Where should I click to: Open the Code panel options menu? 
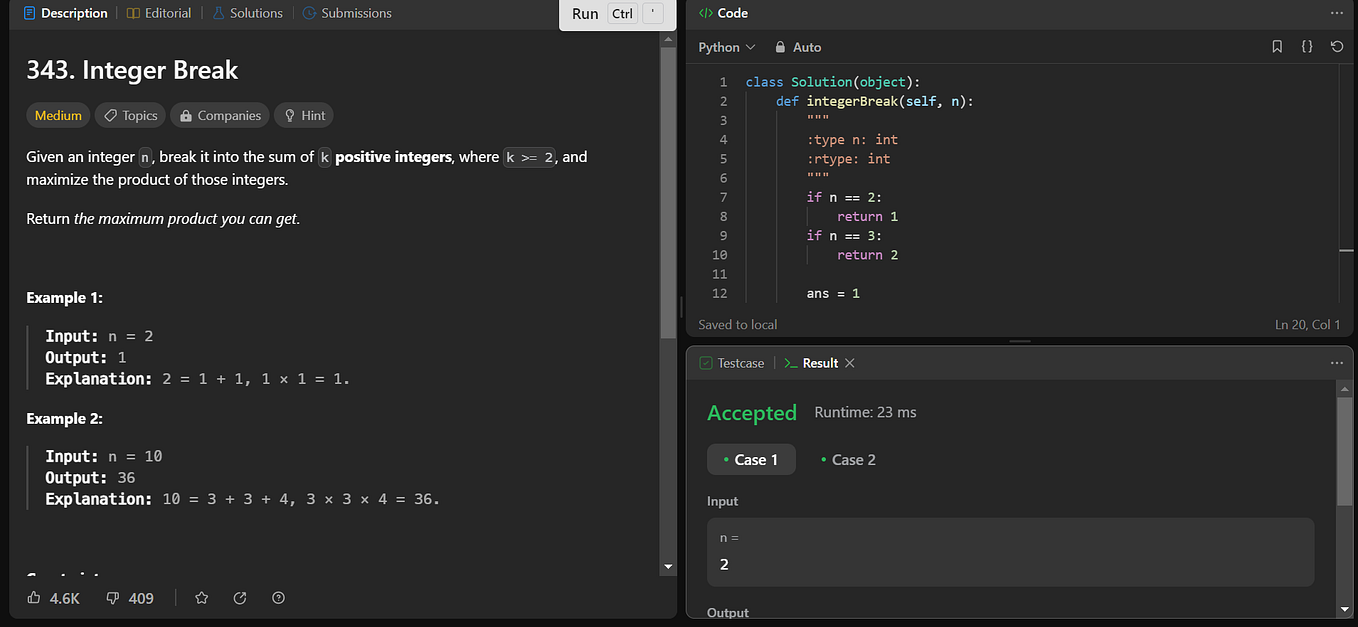coord(1337,12)
